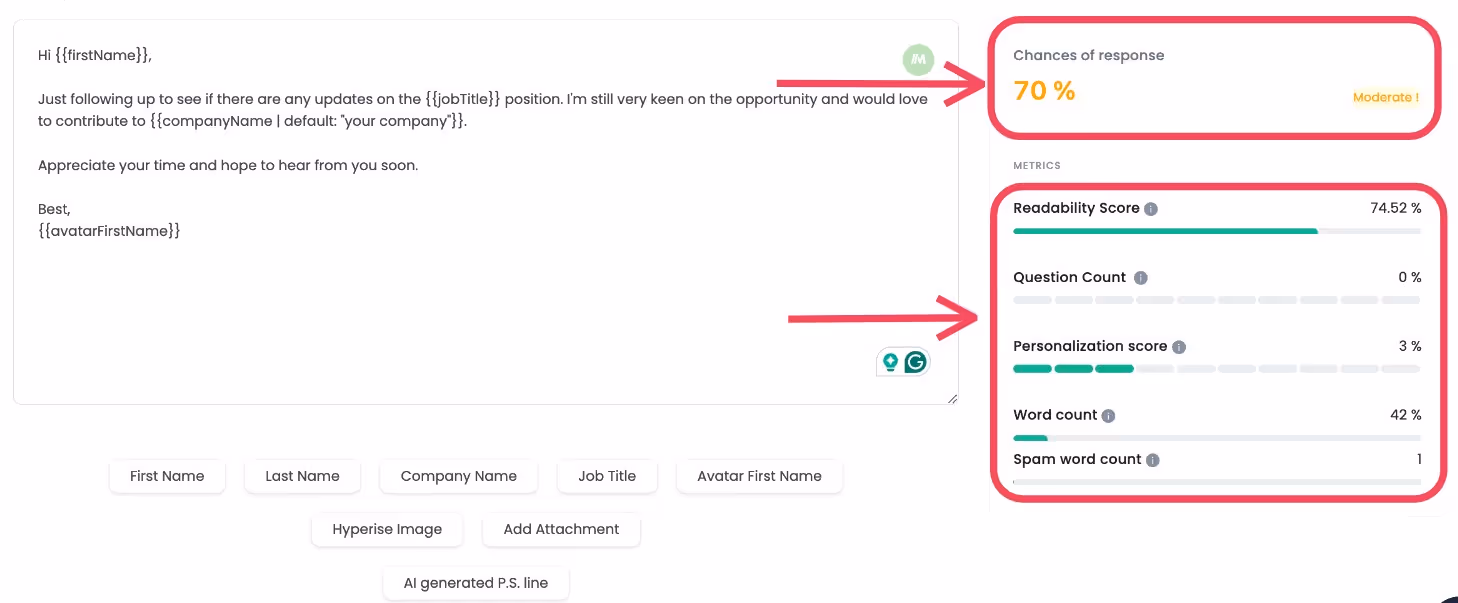Click the green M avatar badge
The height and width of the screenshot is (603, 1458).
click(917, 60)
